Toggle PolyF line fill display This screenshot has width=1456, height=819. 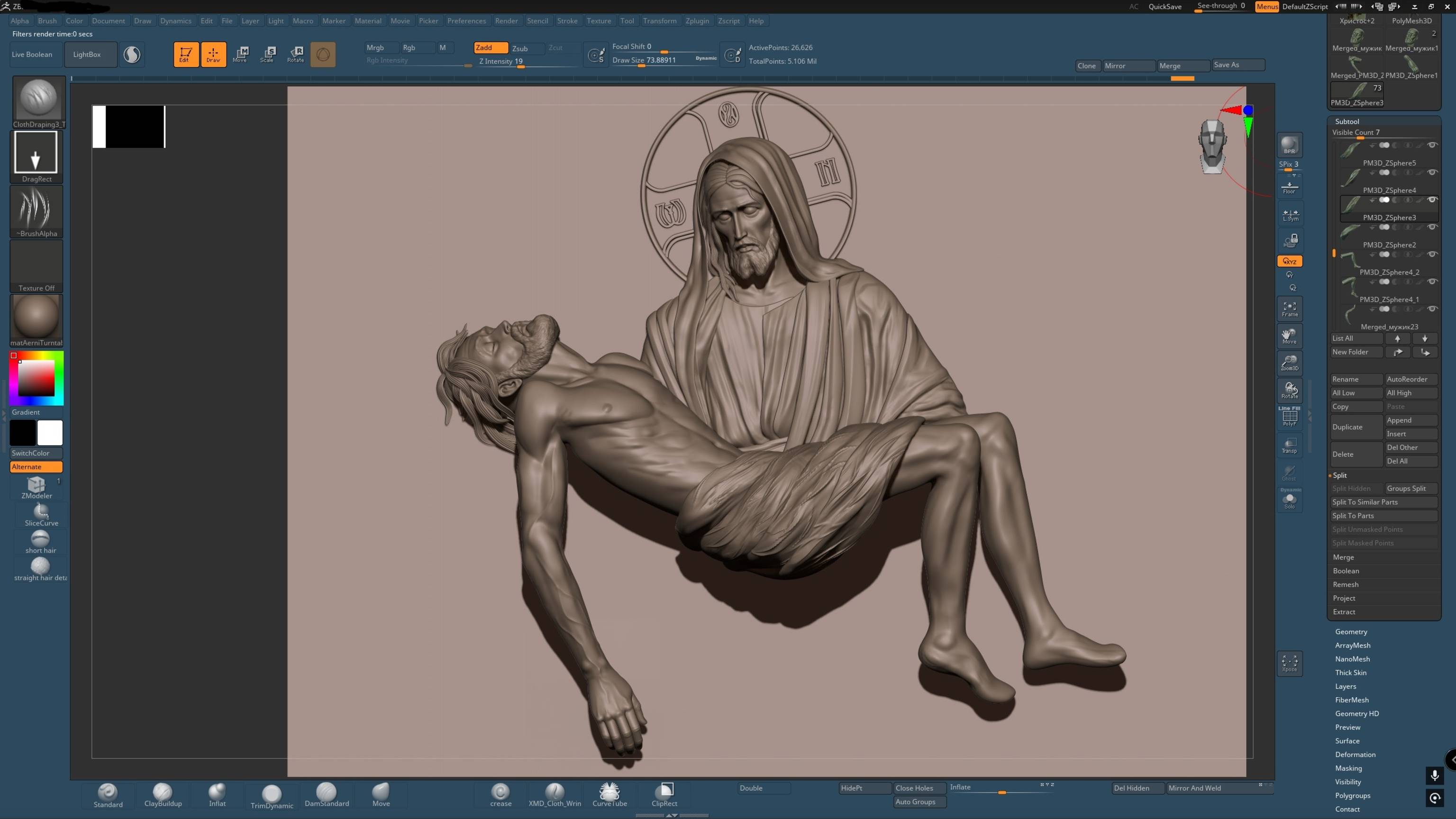[x=1289, y=417]
